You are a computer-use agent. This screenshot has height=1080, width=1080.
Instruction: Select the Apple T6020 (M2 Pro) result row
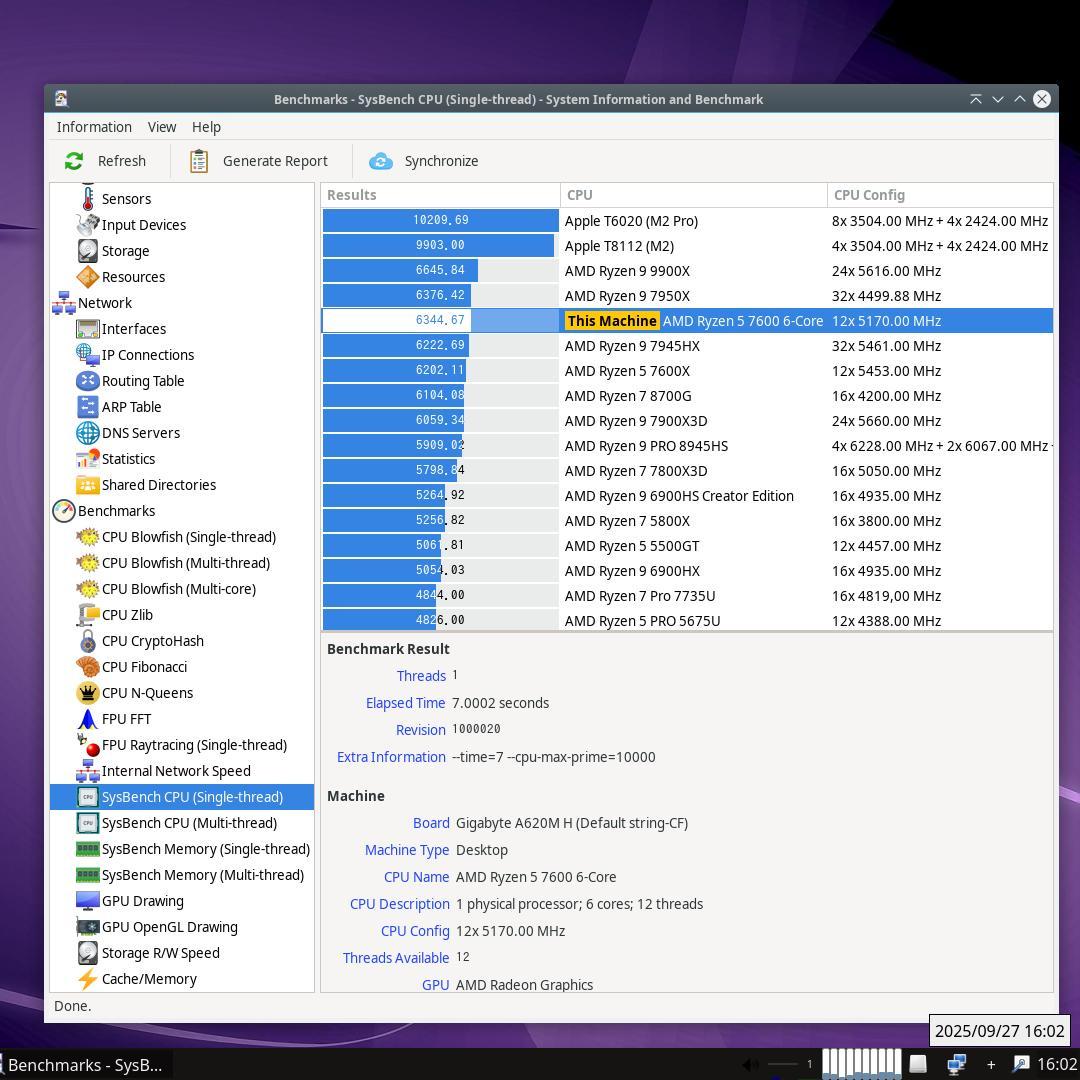[x=631, y=221]
